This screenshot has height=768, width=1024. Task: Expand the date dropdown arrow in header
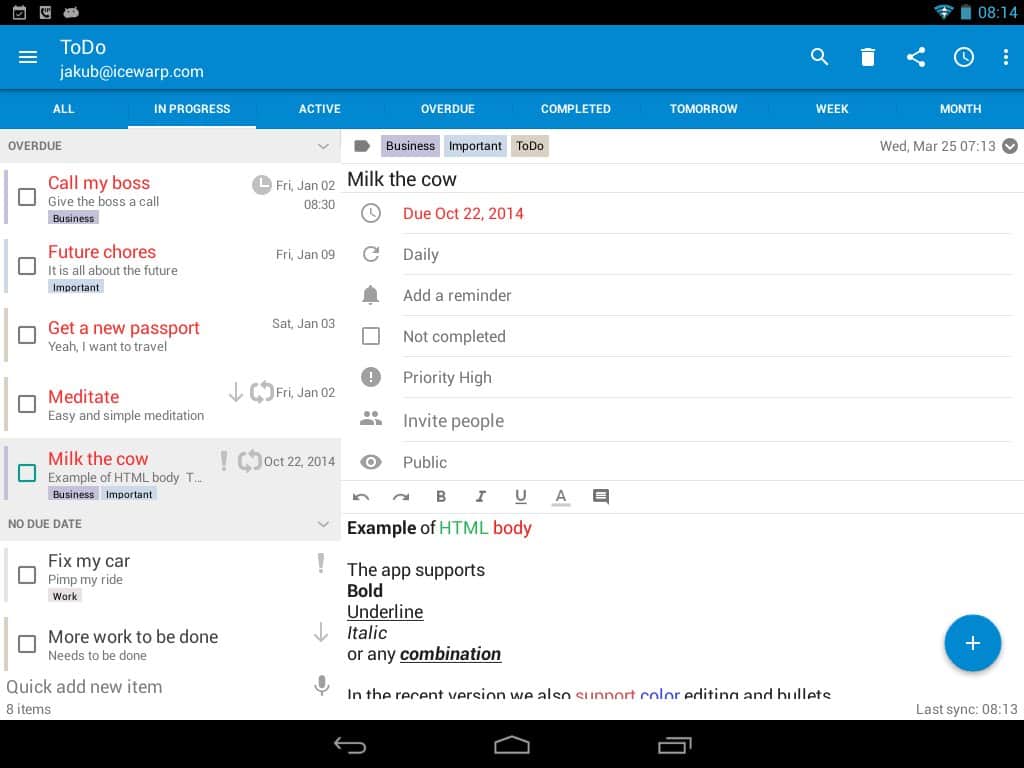[x=1010, y=146]
